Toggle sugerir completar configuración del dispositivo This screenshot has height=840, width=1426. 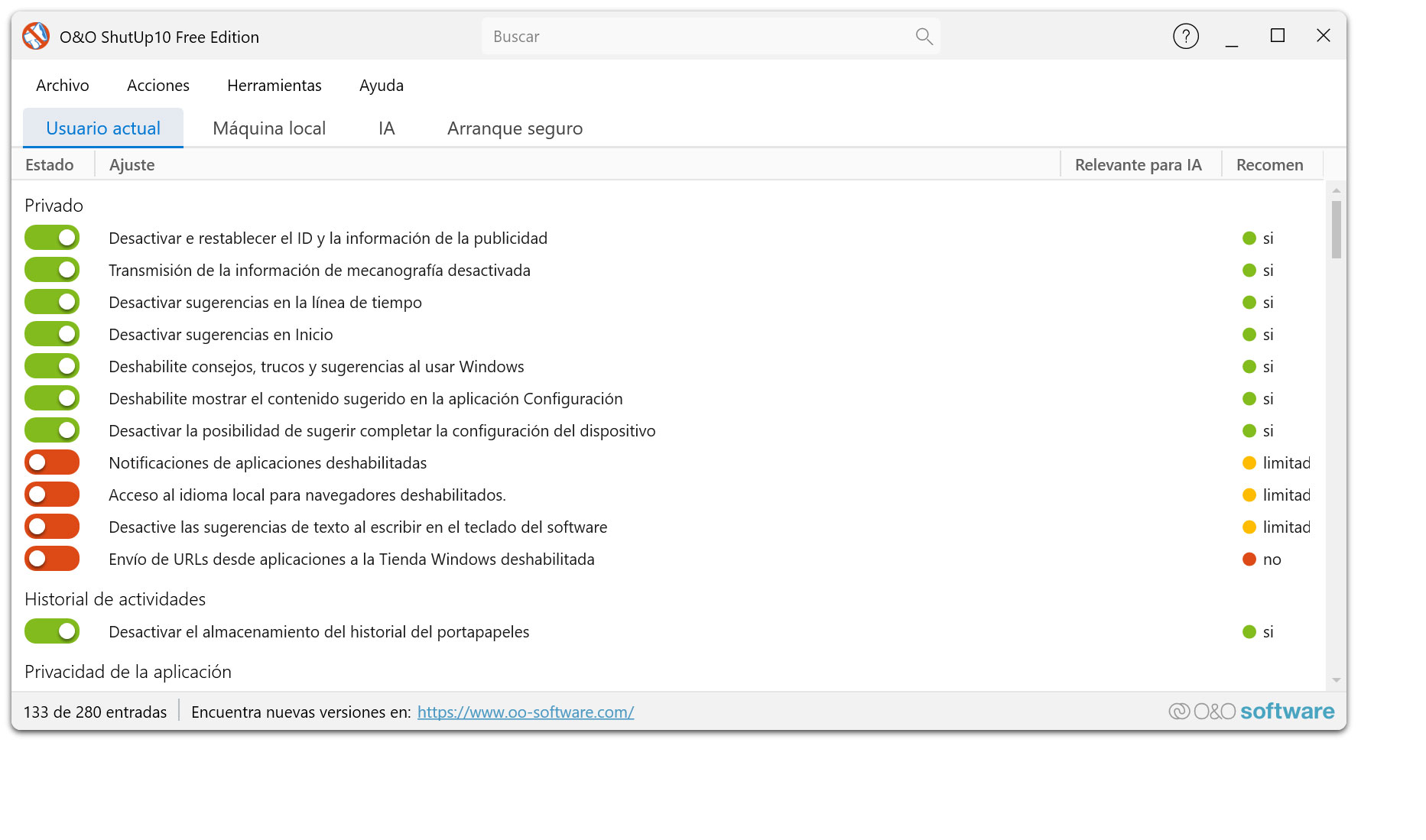pyautogui.click(x=52, y=430)
